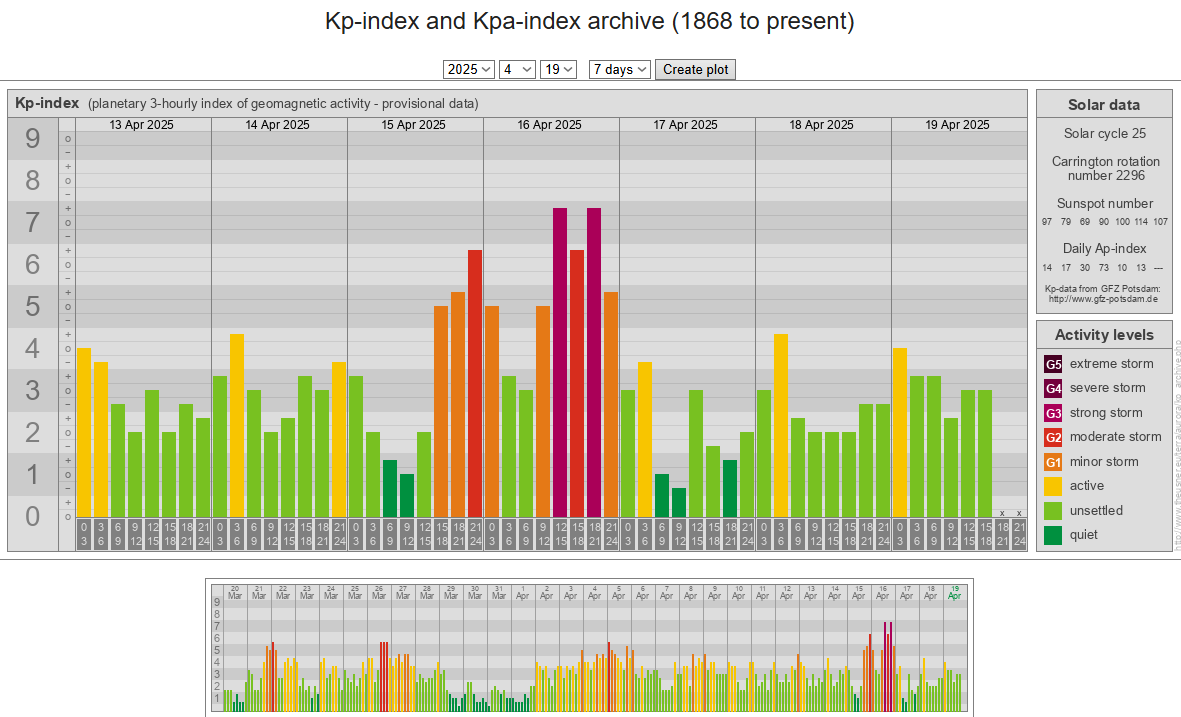Click the Create plot button
1181x717 pixels.
695,69
